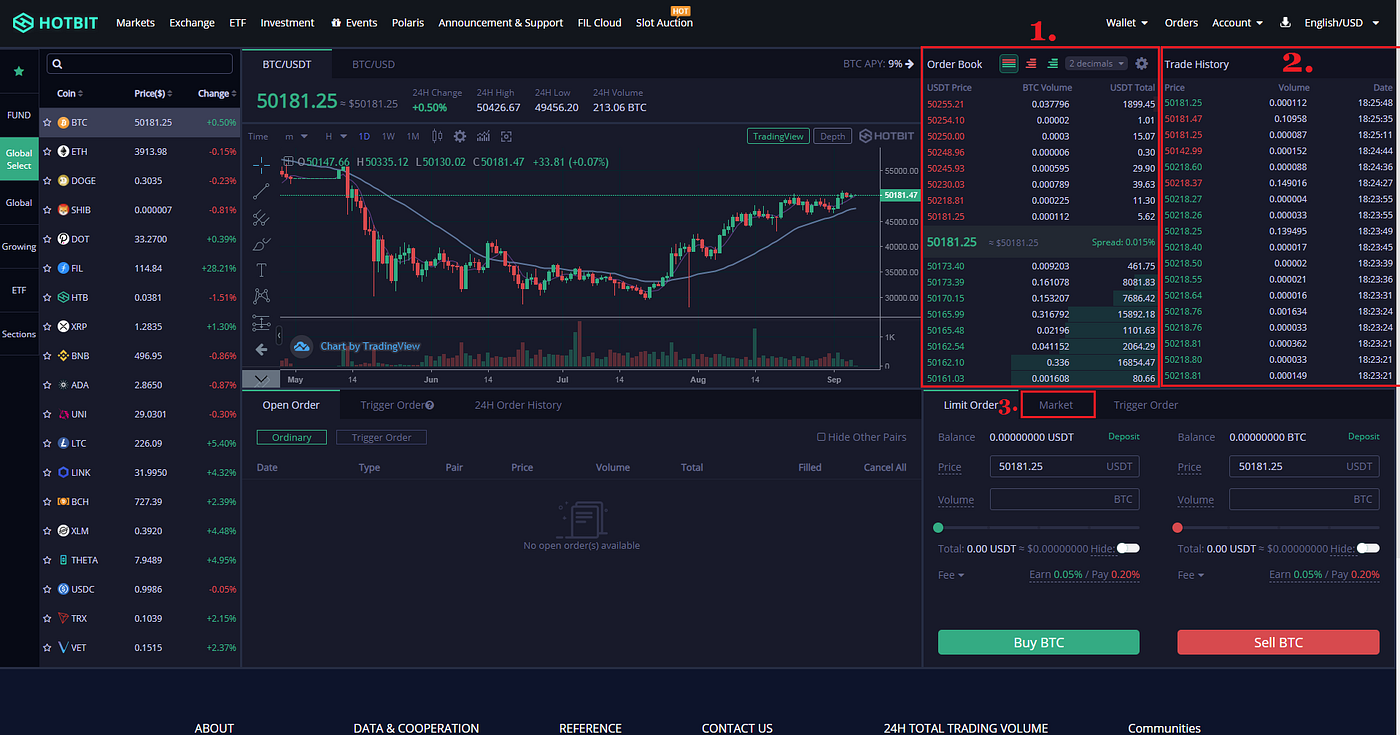This screenshot has height=735, width=1400.
Task: Select the brush drawing tool
Action: [x=261, y=243]
